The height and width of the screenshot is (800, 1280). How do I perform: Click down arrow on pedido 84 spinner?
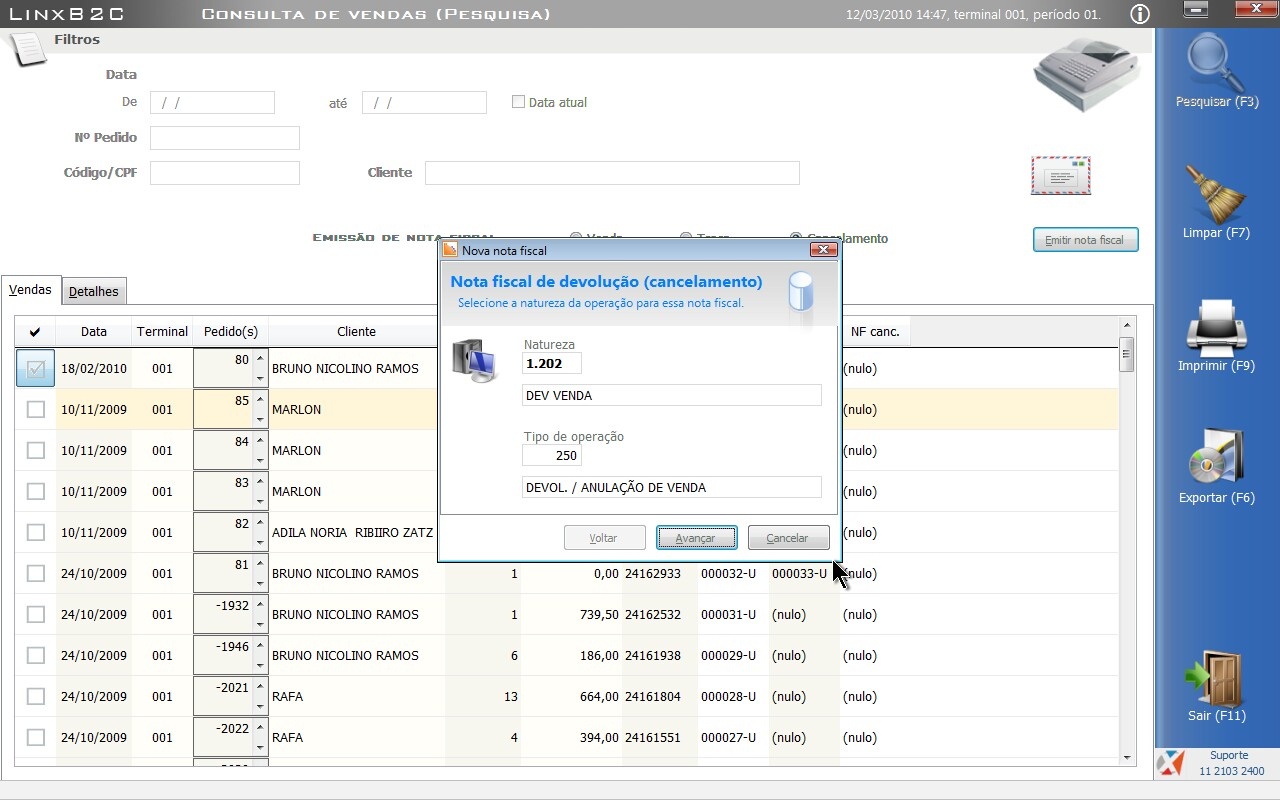pyautogui.click(x=260, y=460)
